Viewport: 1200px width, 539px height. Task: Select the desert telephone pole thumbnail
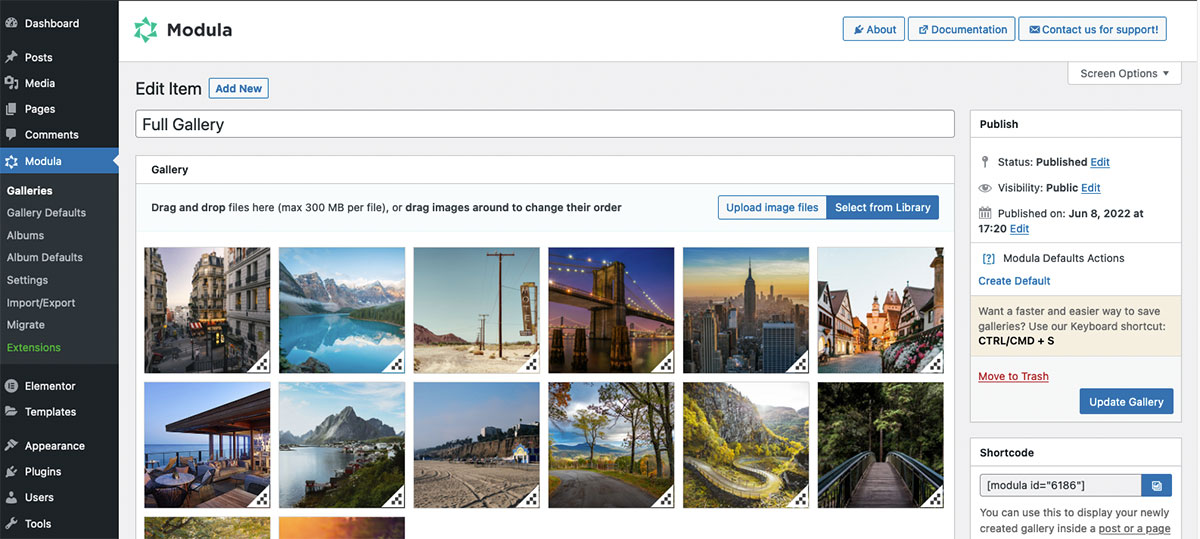(477, 310)
